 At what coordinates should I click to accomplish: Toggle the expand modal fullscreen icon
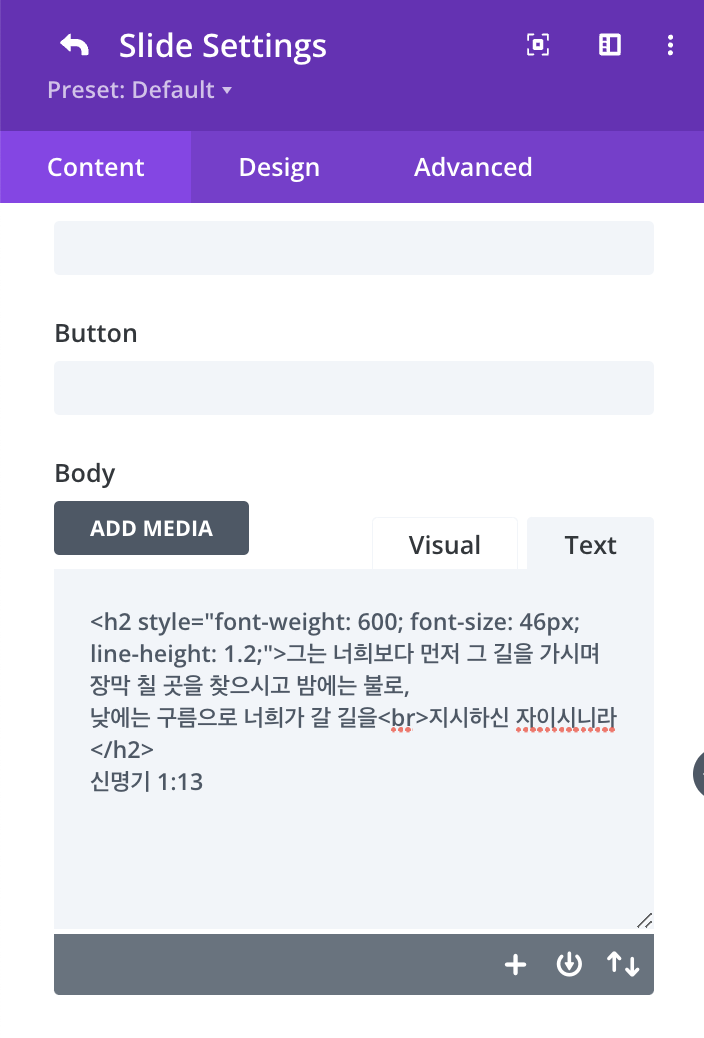[537, 45]
